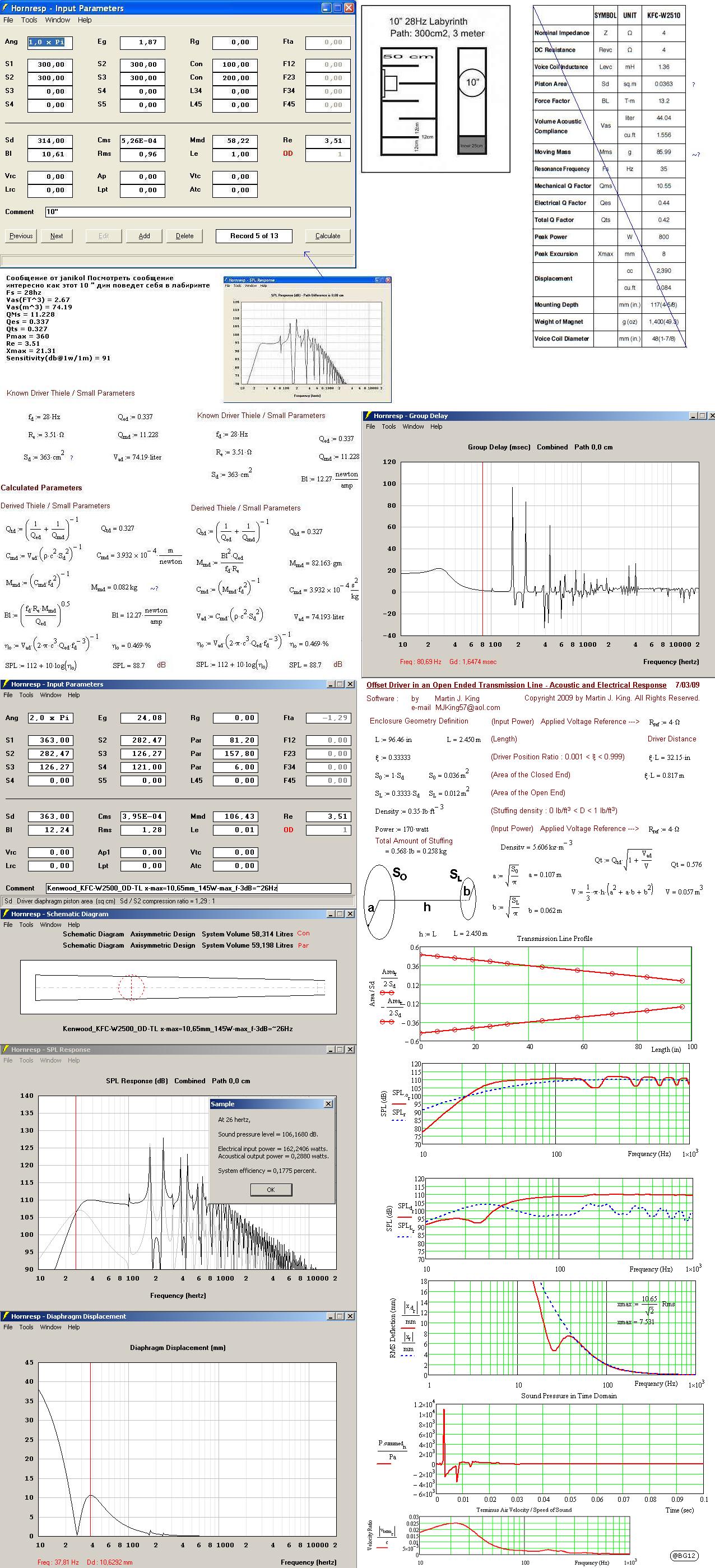Click the Con field showing 200,00
Image resolution: width=715 pixels, height=1568 pixels.
pos(235,78)
